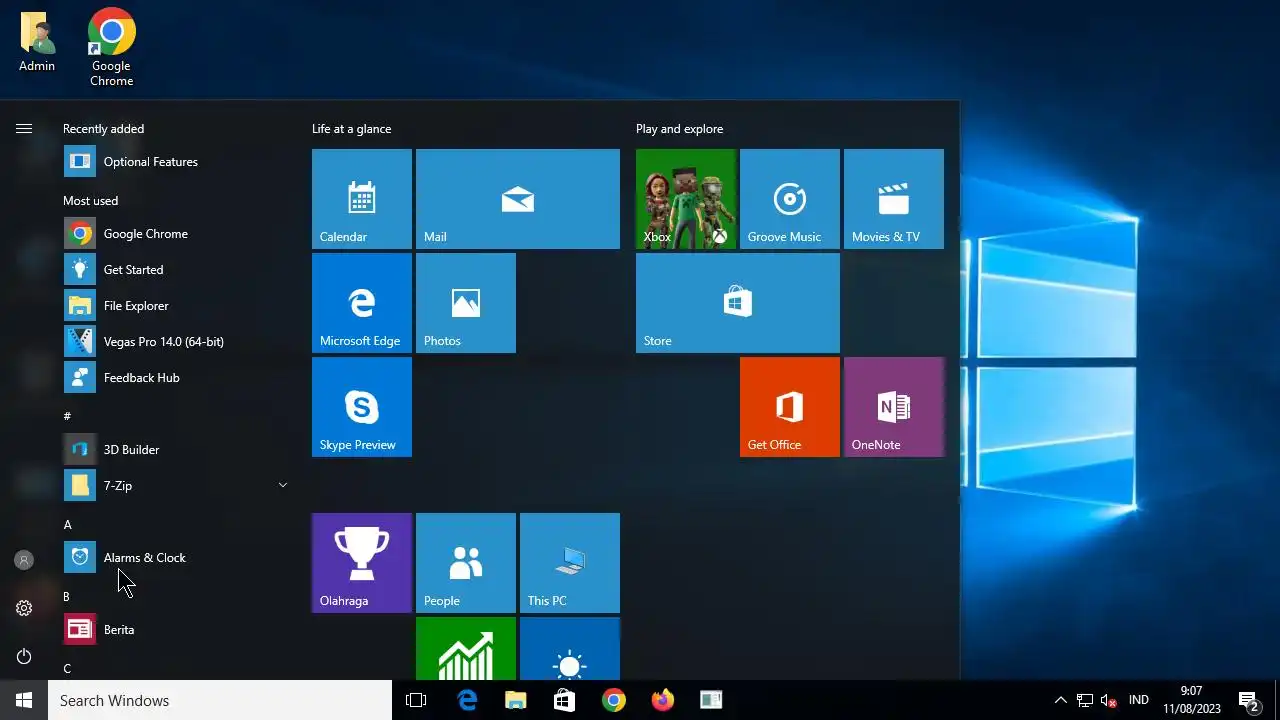
Task: Click the Get Office tile
Action: tap(790, 407)
